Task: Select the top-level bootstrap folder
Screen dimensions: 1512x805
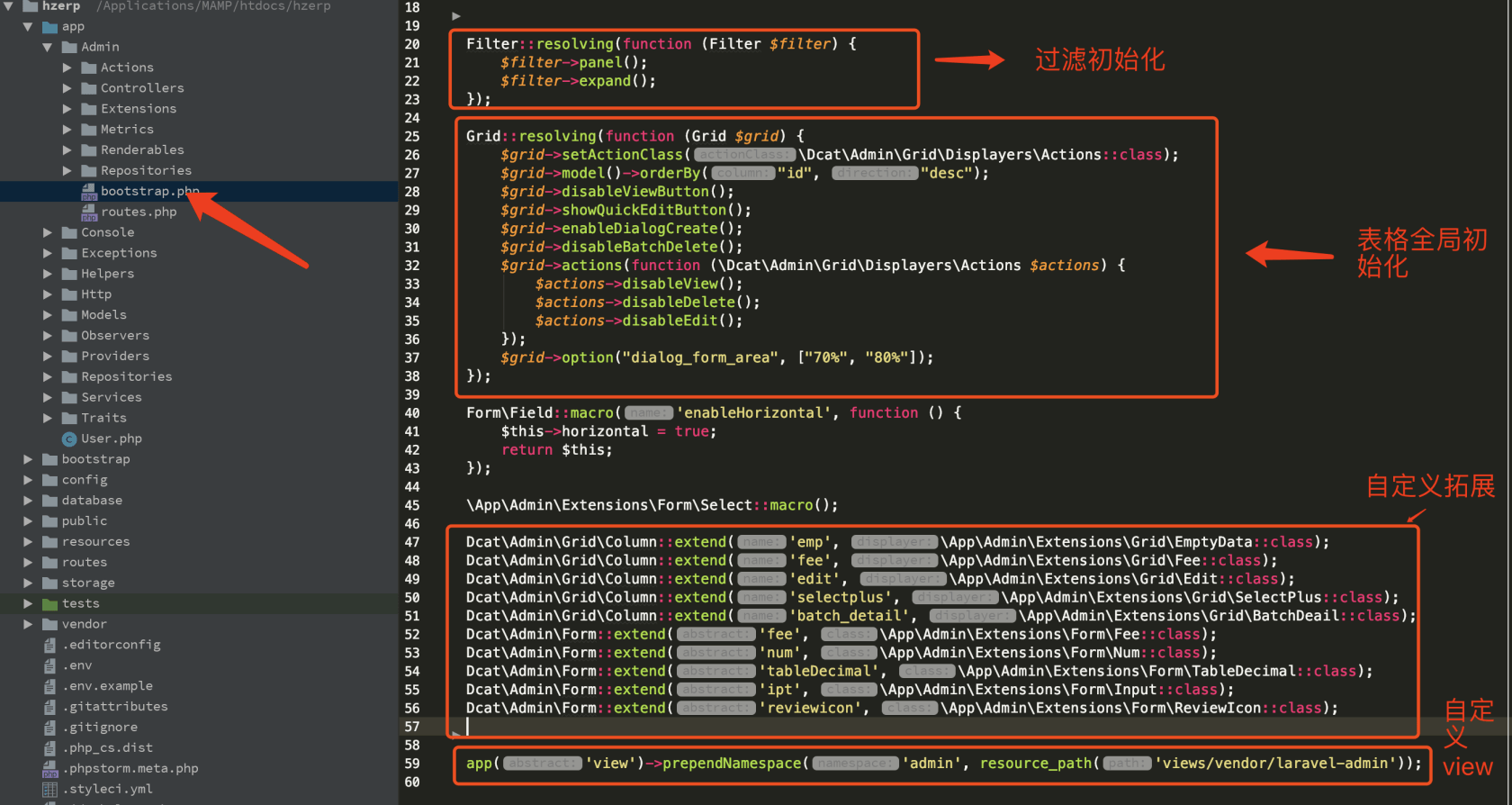Action: coord(95,459)
